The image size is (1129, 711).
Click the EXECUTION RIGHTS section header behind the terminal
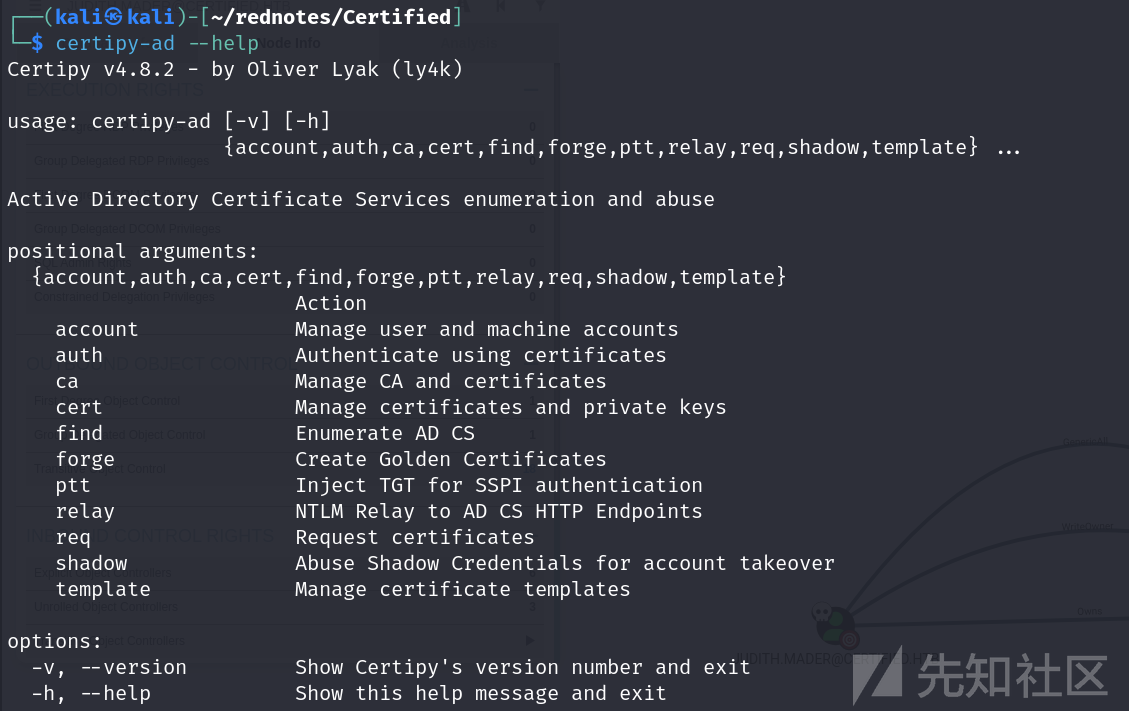[115, 90]
